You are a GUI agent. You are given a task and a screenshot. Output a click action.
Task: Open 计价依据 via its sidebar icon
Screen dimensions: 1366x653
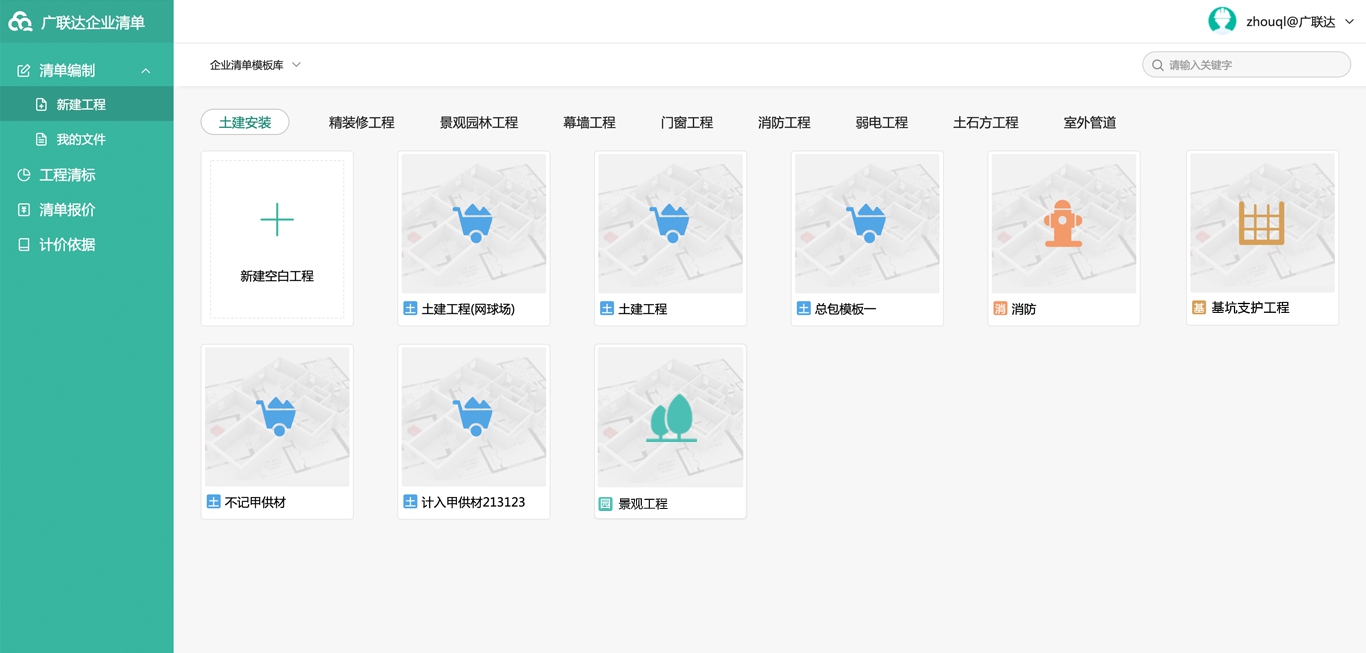coord(22,245)
